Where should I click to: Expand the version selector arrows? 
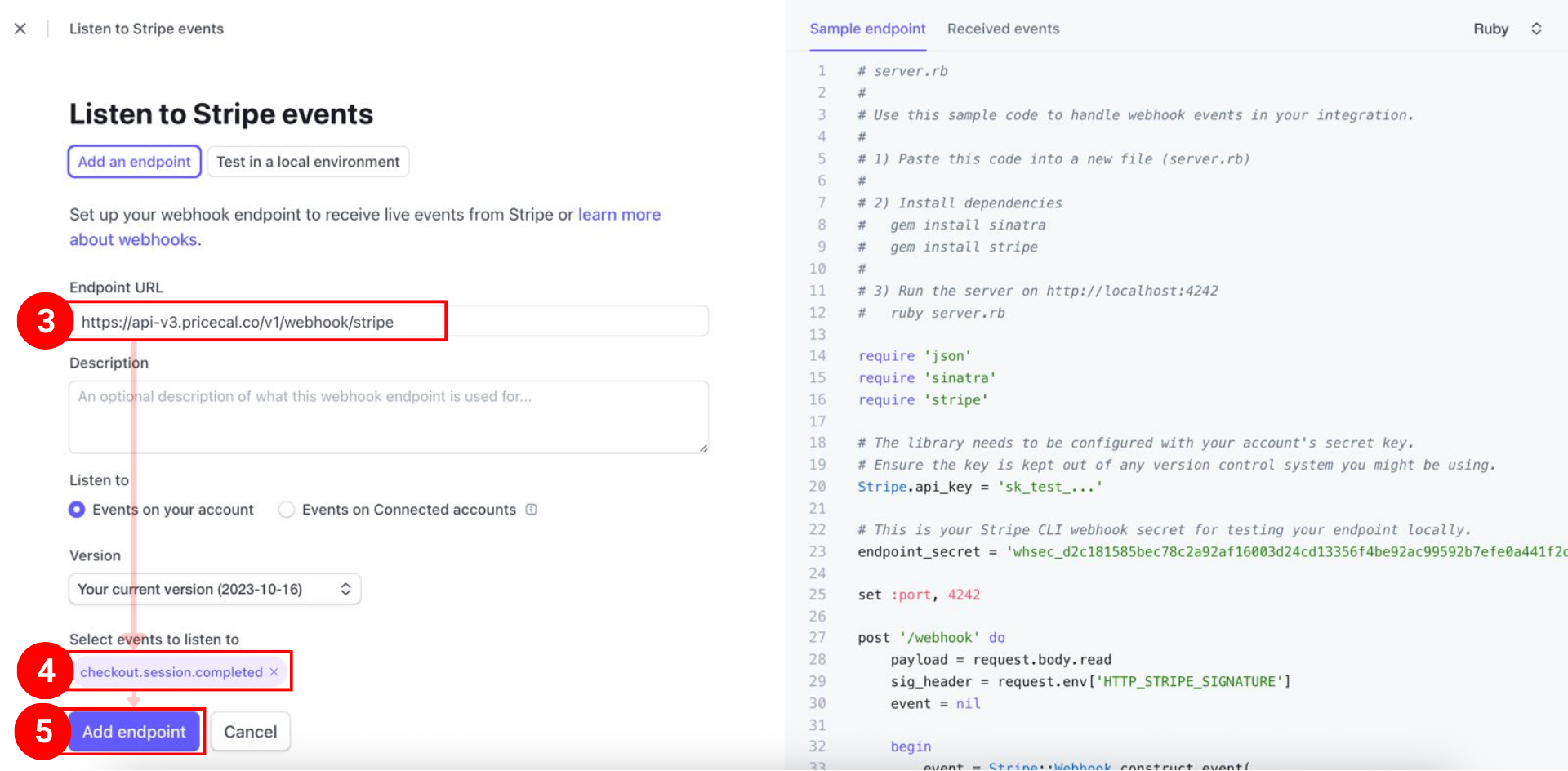(x=345, y=589)
